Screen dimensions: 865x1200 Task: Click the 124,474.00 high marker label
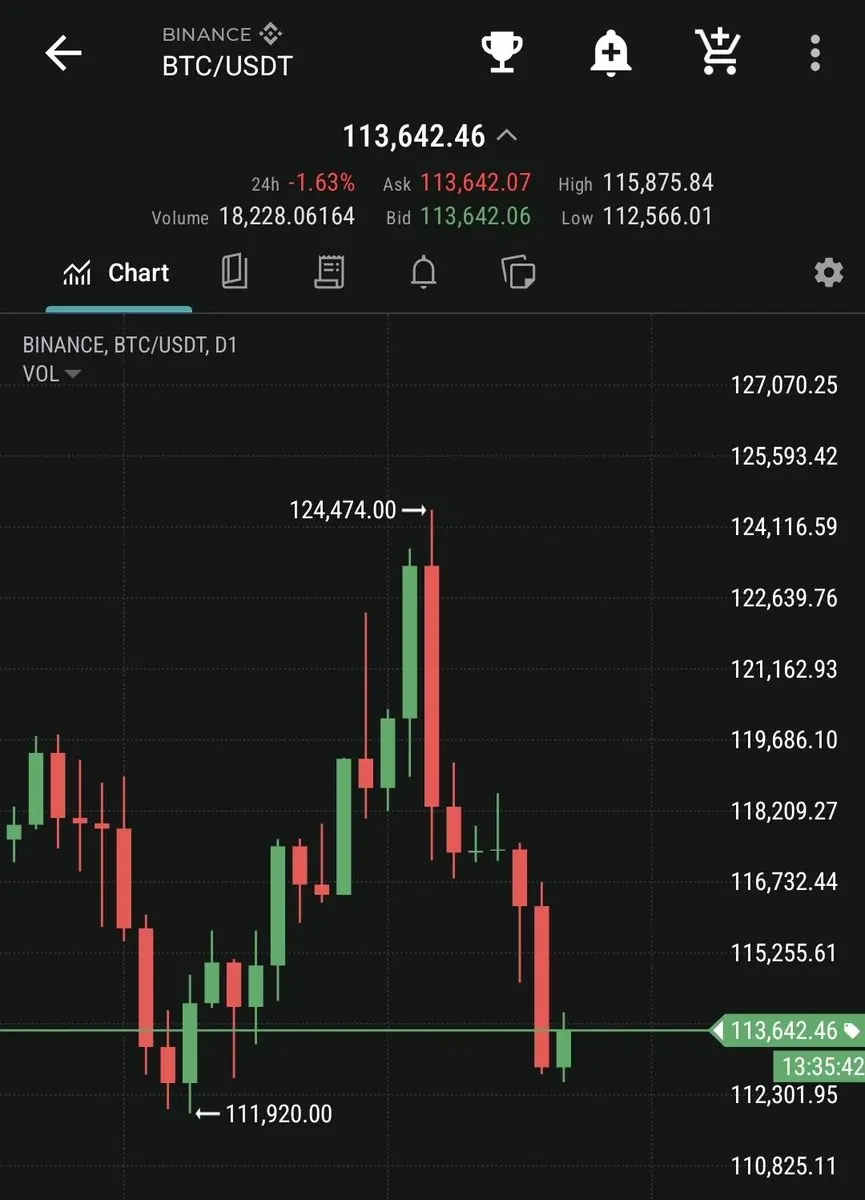click(x=343, y=510)
